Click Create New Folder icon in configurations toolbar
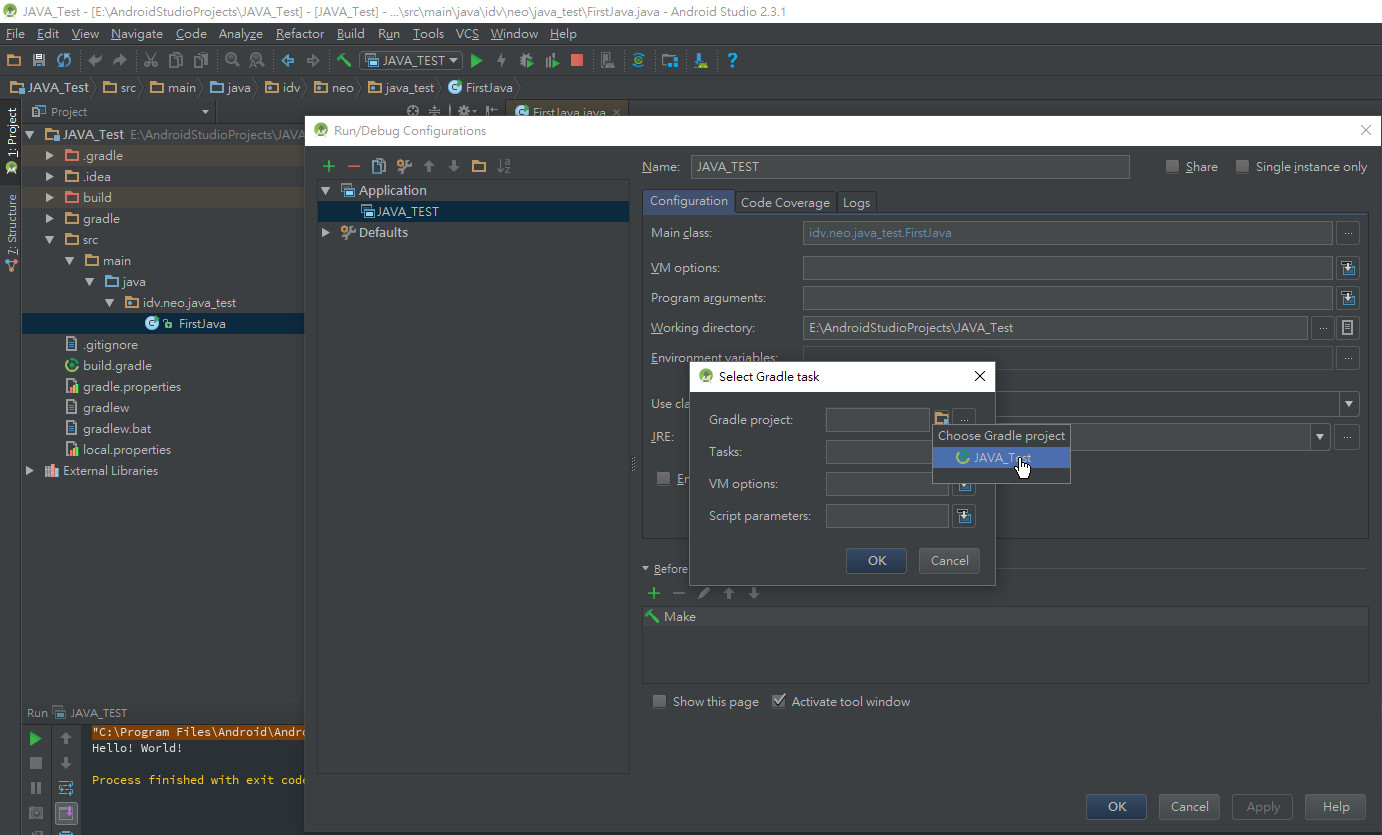The image size is (1382, 835). [479, 166]
